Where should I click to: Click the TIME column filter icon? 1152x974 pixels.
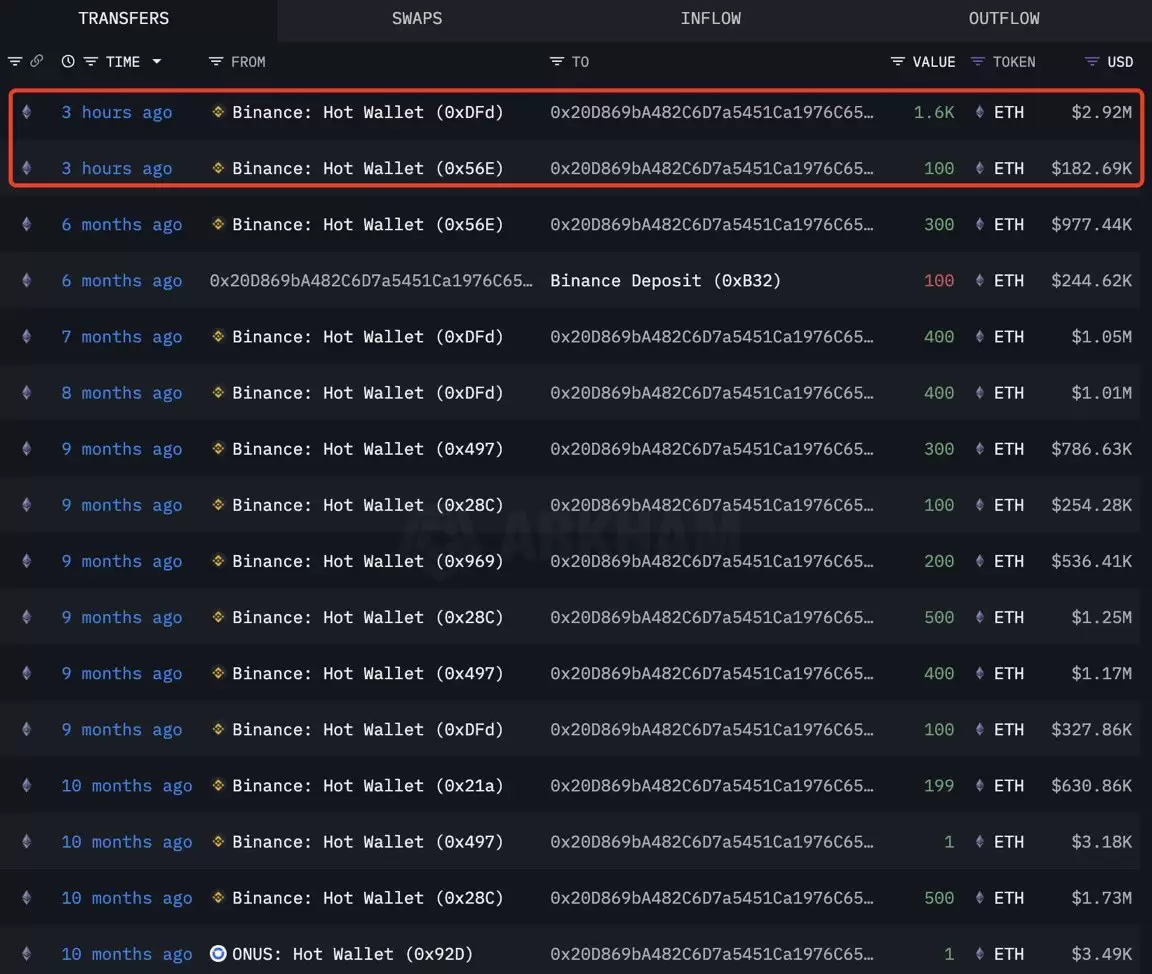[x=90, y=62]
